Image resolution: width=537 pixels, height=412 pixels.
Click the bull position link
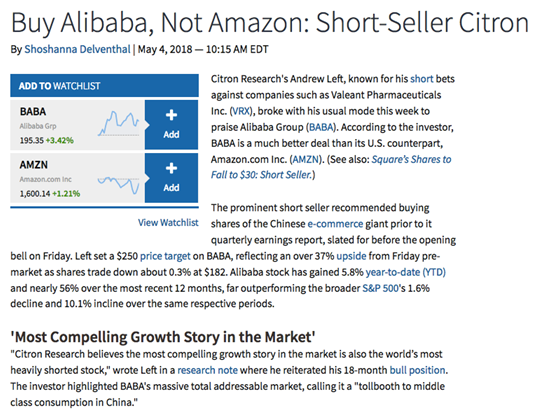(417, 370)
